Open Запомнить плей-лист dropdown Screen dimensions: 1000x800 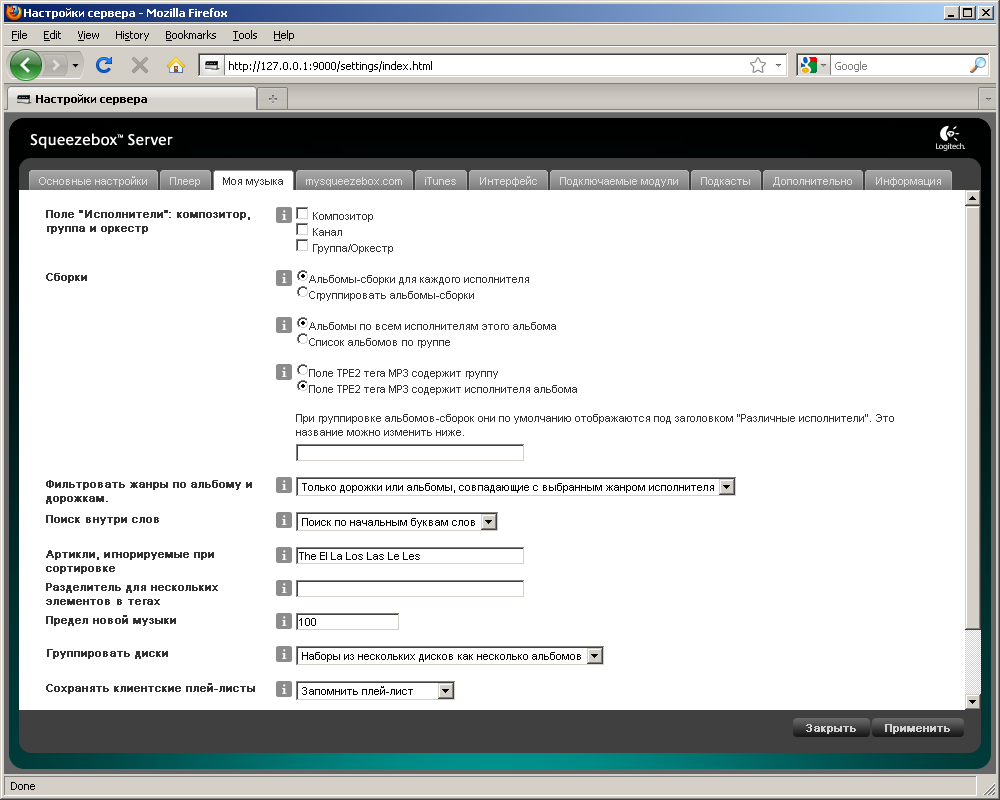pos(375,691)
